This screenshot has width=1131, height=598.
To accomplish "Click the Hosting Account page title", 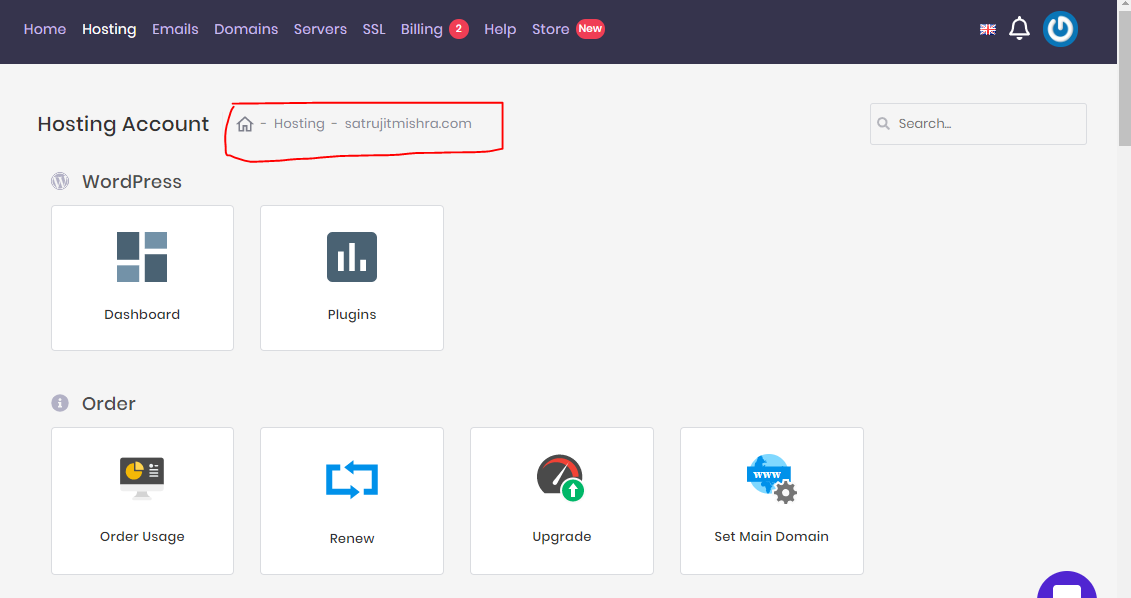I will point(123,124).
